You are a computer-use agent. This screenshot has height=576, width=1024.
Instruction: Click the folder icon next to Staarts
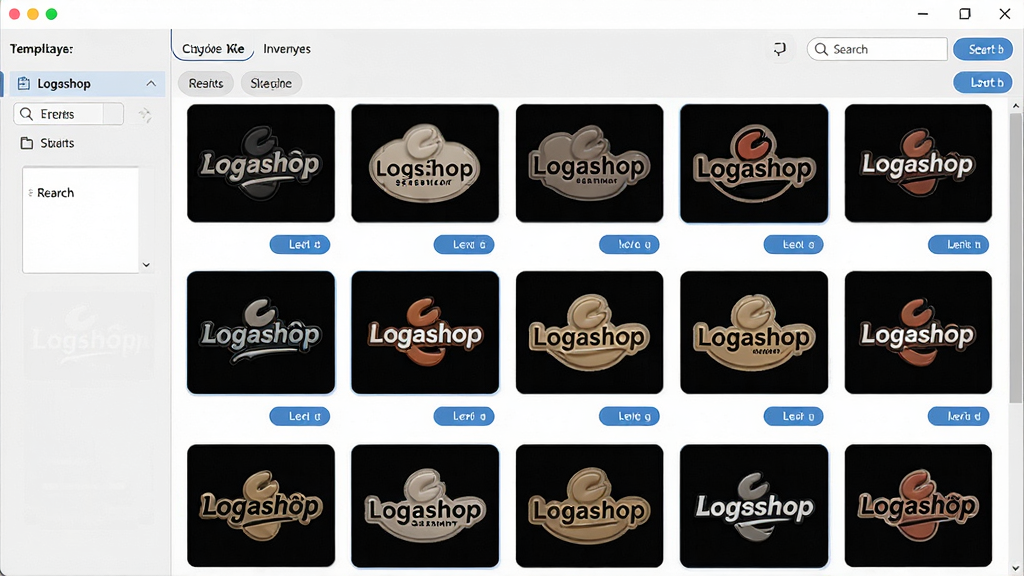click(x=27, y=143)
